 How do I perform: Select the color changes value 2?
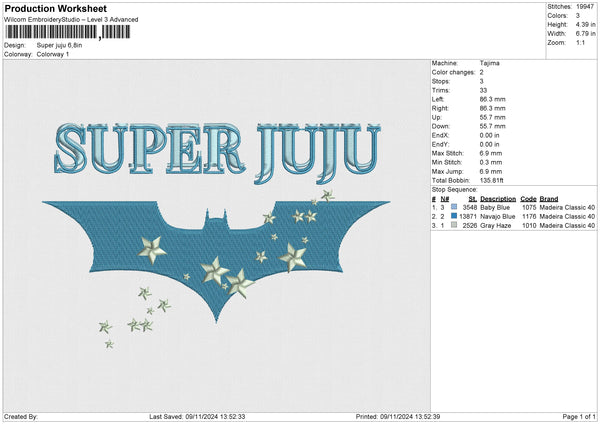coord(481,72)
